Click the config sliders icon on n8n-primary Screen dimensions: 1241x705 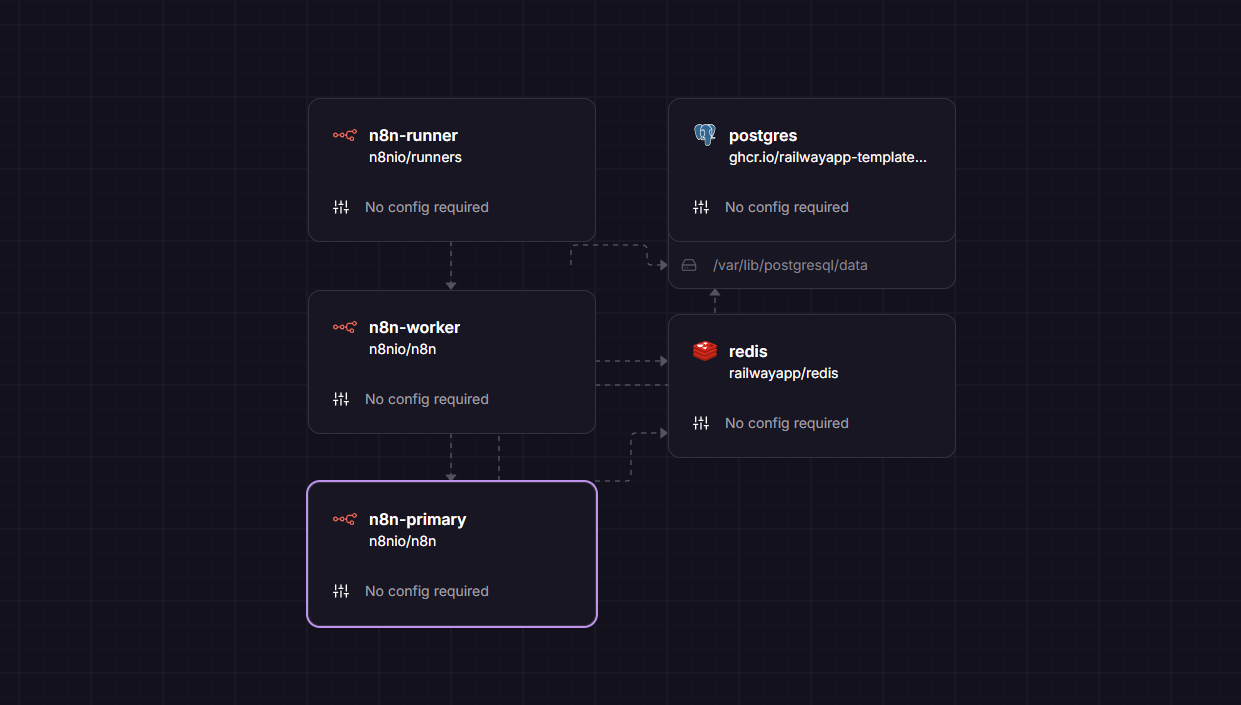click(341, 591)
